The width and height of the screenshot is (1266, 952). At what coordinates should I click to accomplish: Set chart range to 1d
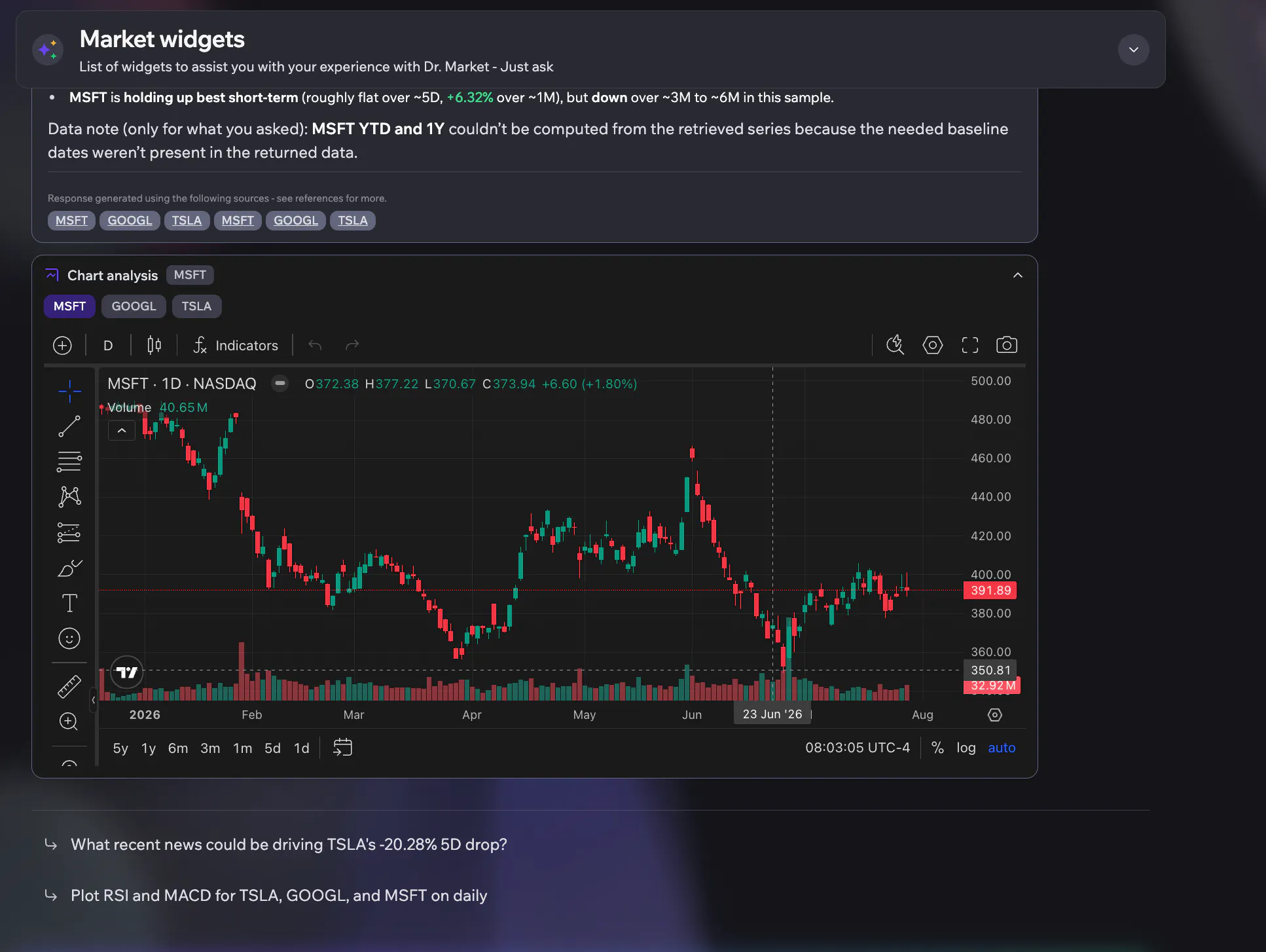pyautogui.click(x=301, y=748)
